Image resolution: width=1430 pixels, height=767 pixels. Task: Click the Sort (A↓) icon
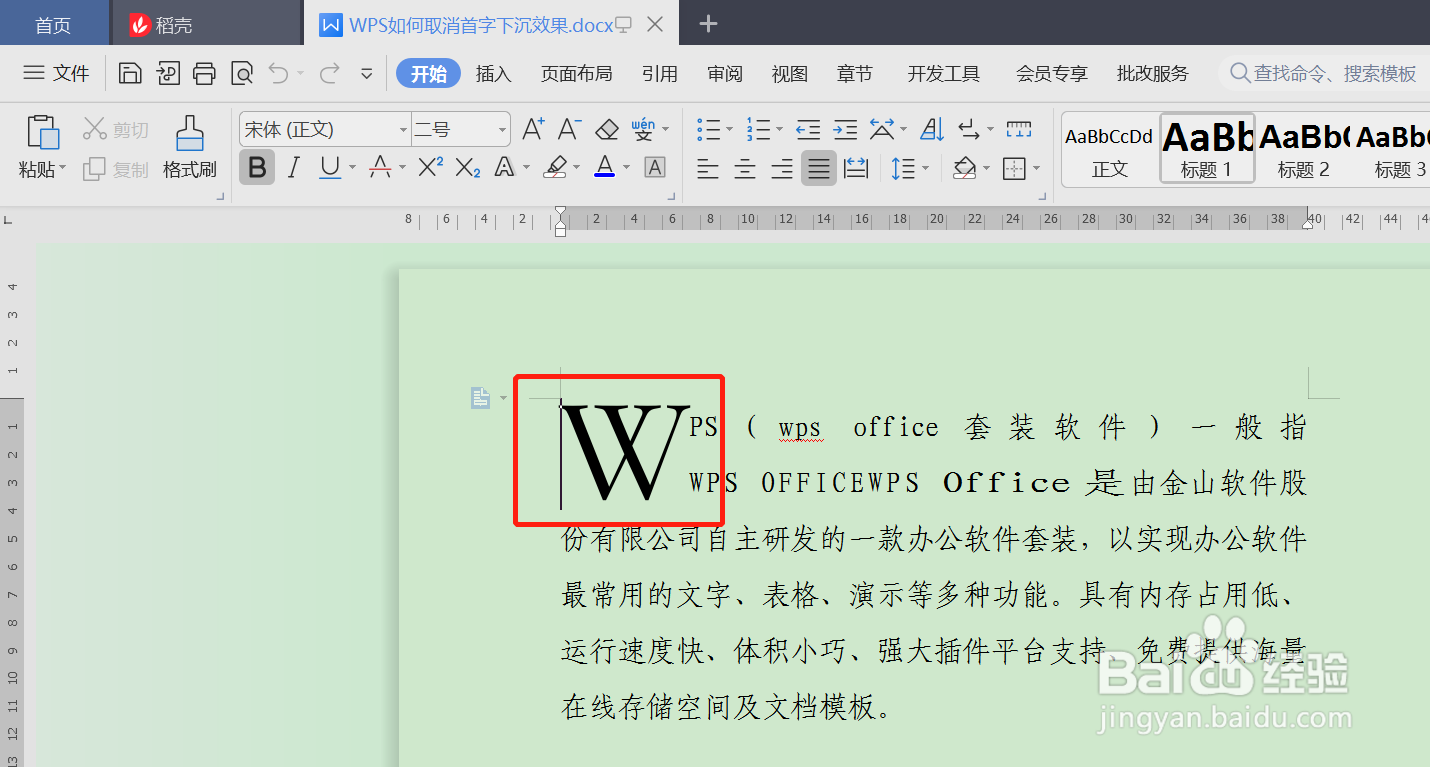pyautogui.click(x=932, y=129)
